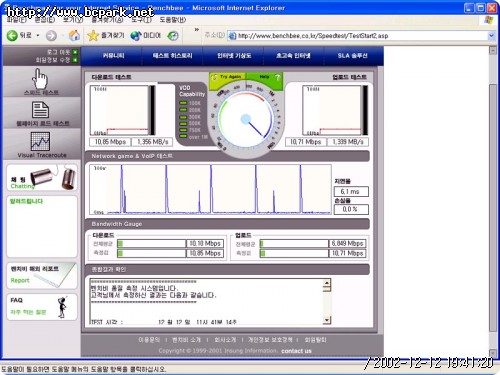The height and width of the screenshot is (375, 500).
Task: Select the SLA solution tab
Action: [352, 56]
